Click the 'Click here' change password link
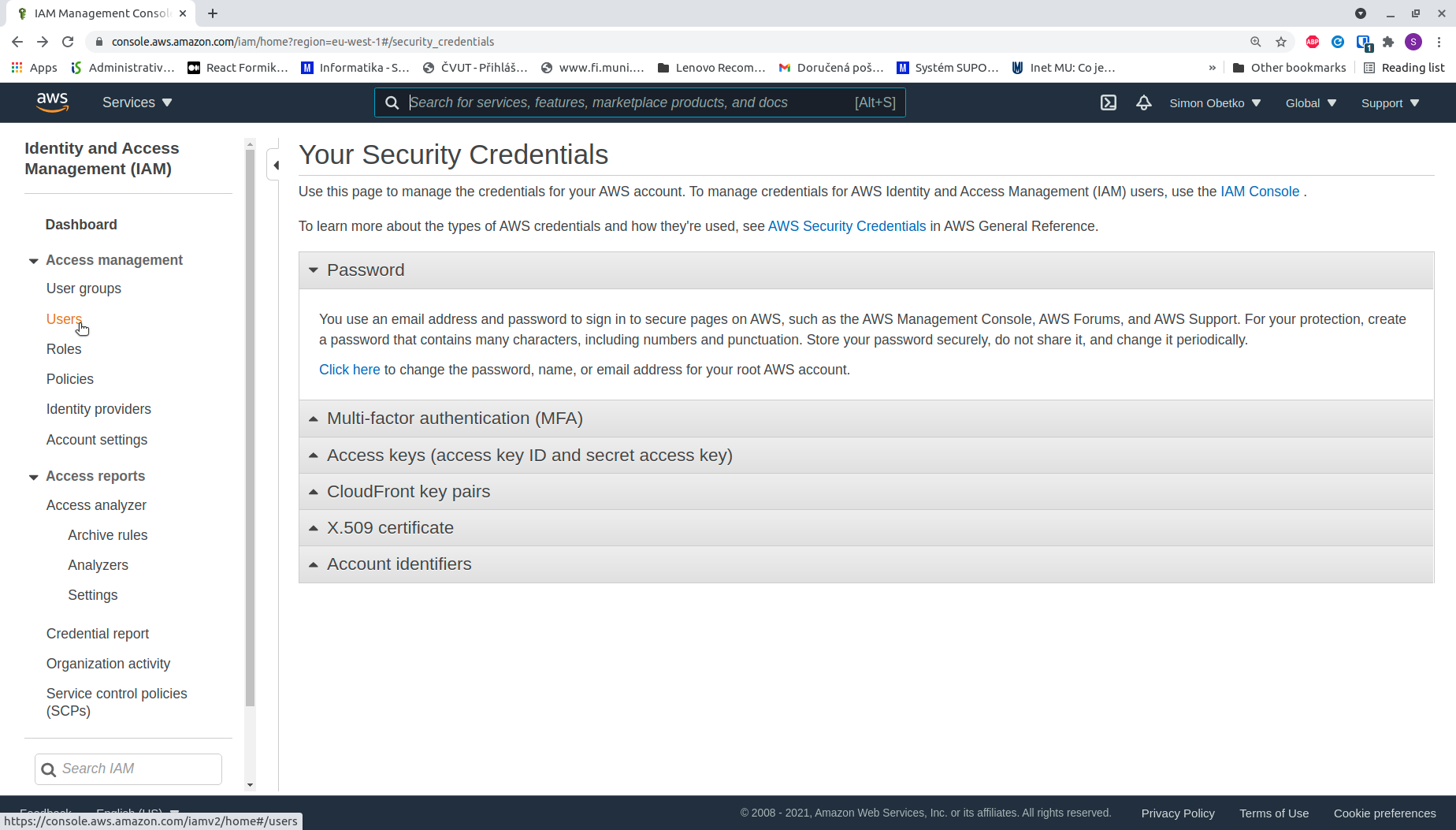The image size is (1456, 830). pos(350,370)
